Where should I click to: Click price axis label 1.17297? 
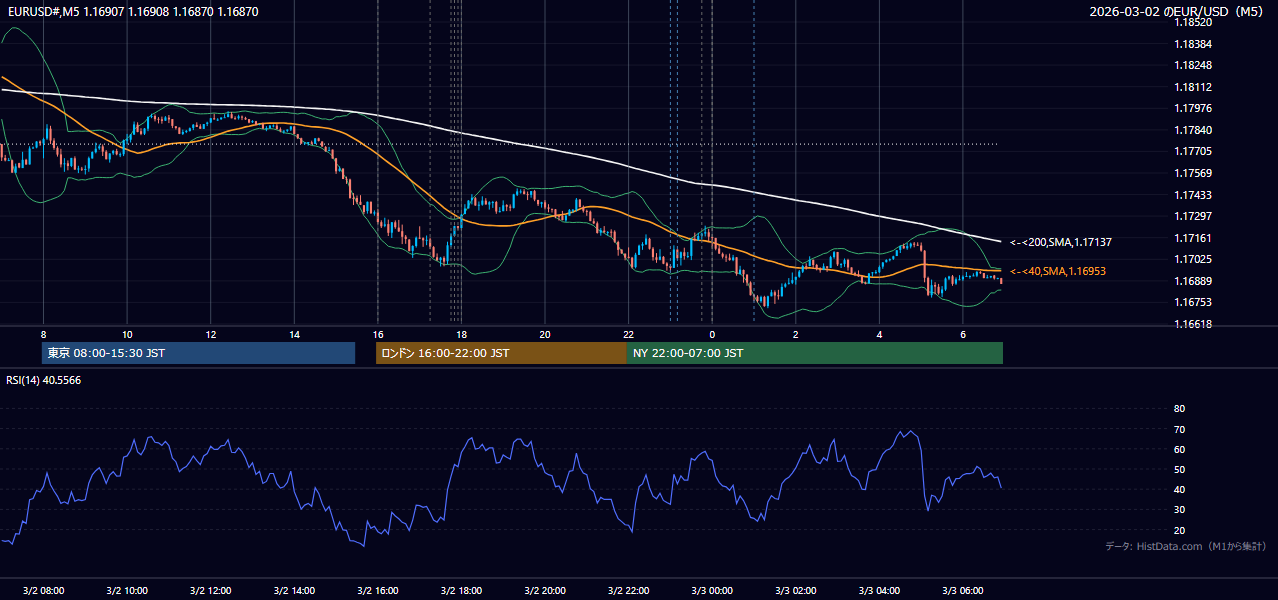(x=1193, y=216)
